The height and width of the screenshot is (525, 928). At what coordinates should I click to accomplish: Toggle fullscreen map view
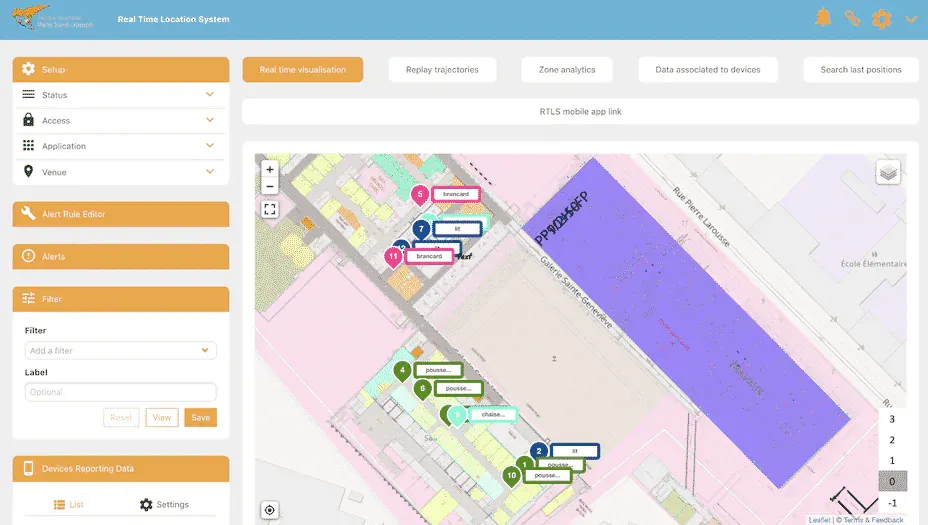[270, 209]
